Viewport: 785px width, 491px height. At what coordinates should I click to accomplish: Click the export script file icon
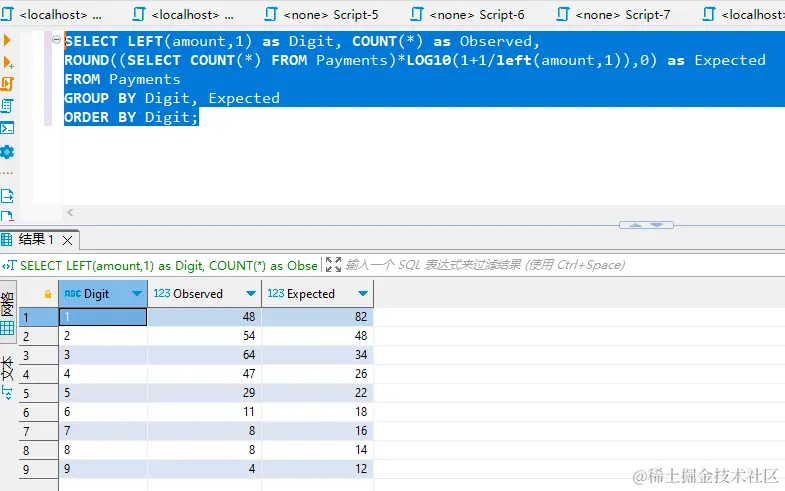[8, 196]
